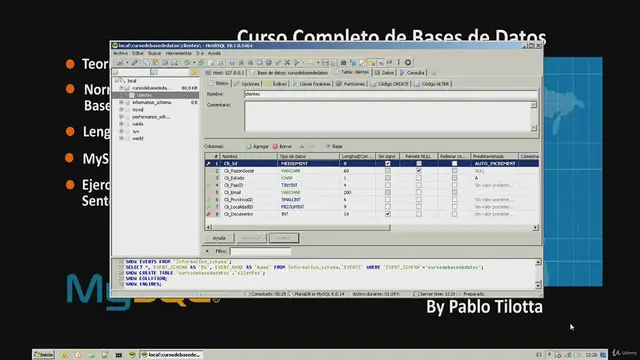The height and width of the screenshot is (360, 640).
Task: Collapse the cursodebasededatos database node
Action: tap(121, 88)
